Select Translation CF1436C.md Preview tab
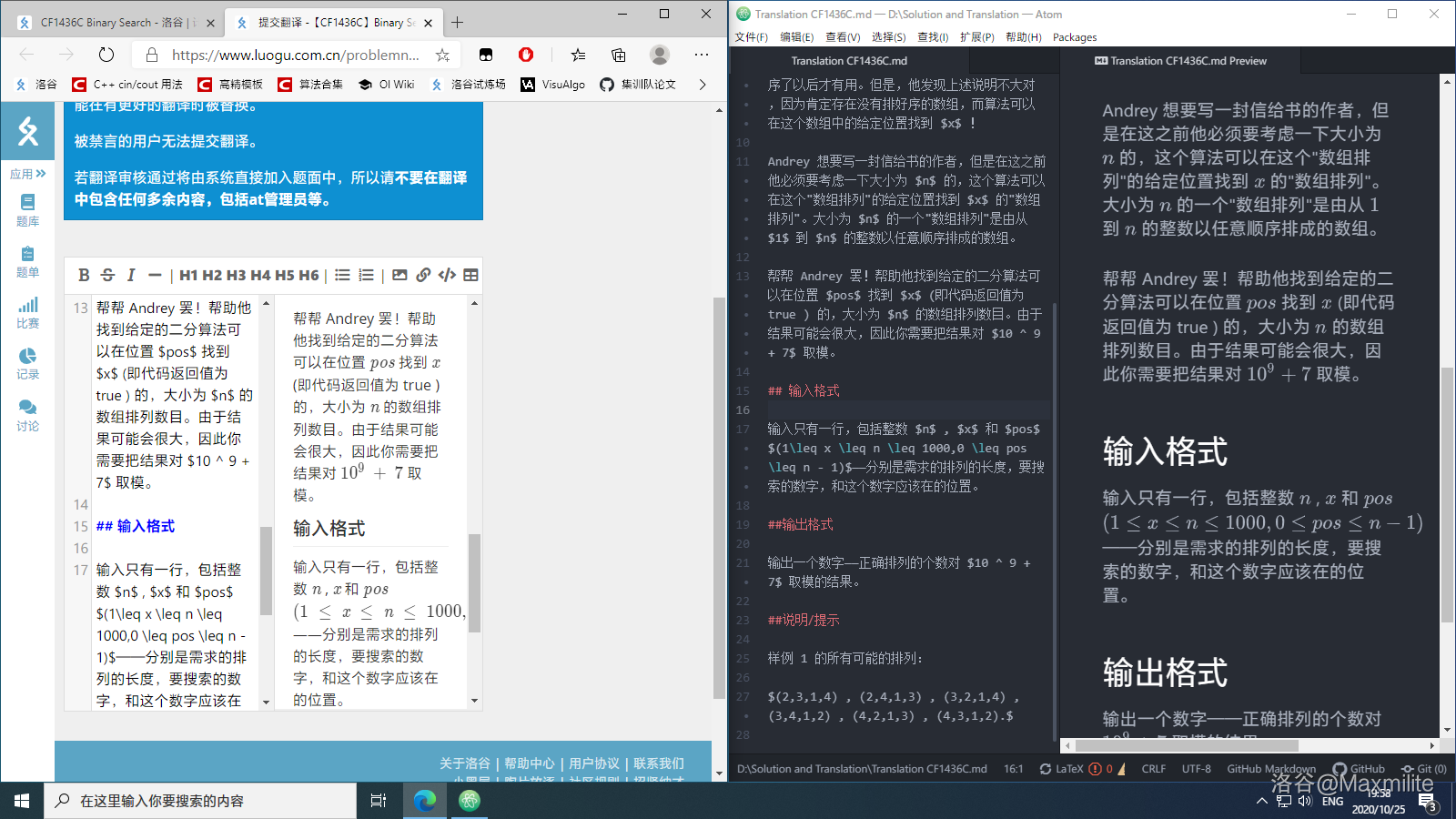The height and width of the screenshot is (819, 1456). (x=1180, y=61)
